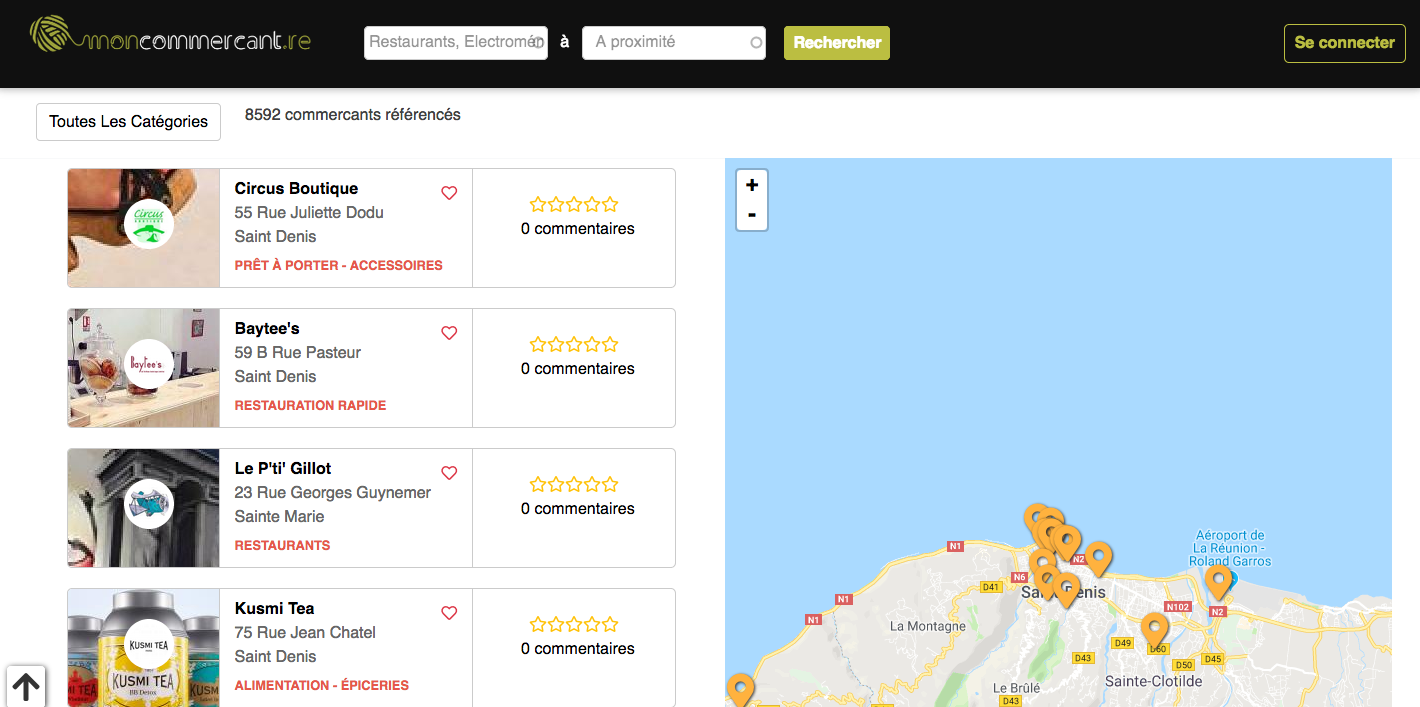Select map marker beside the Roland Garros airport

coord(1218,582)
